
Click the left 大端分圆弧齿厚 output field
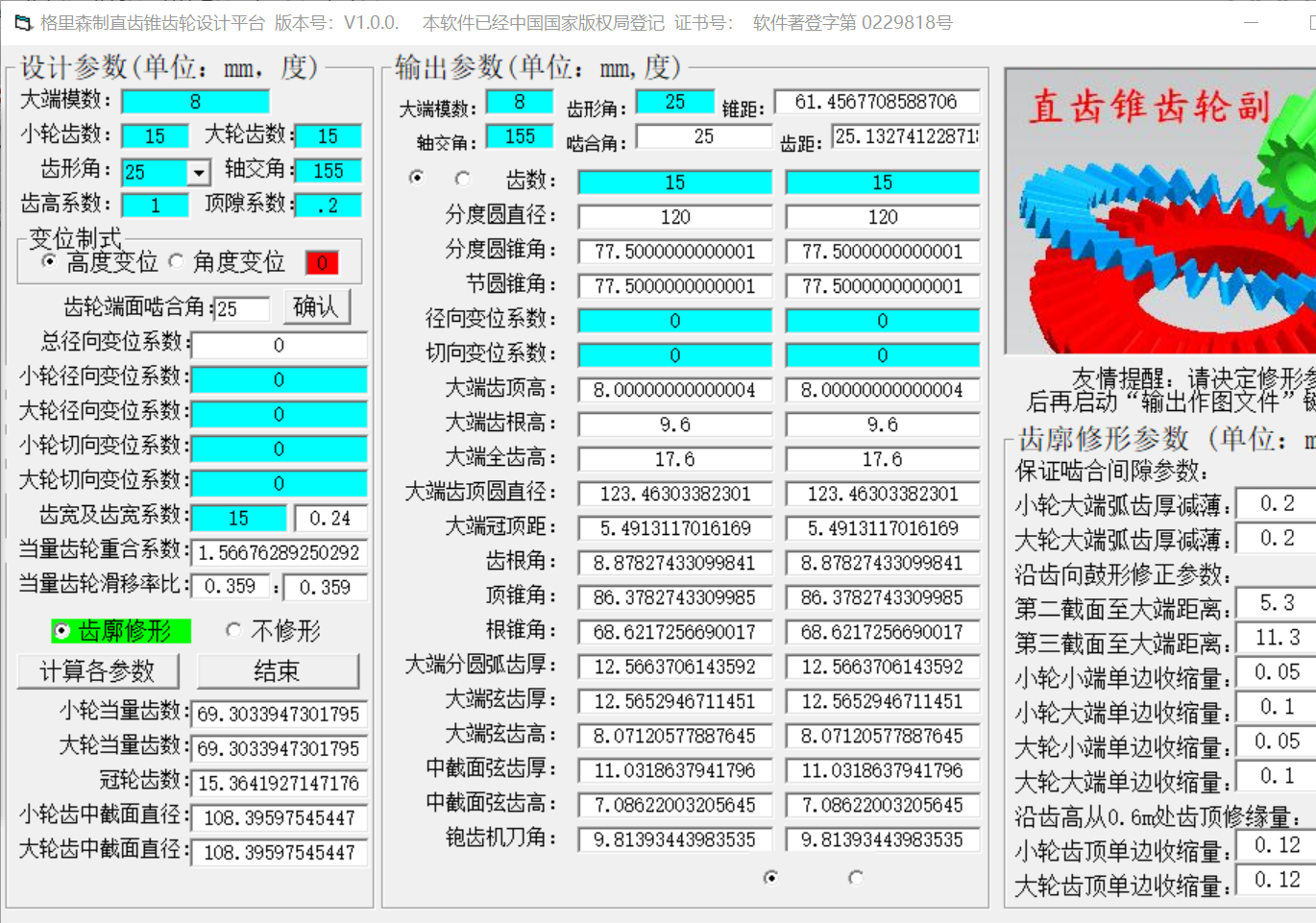675,667
